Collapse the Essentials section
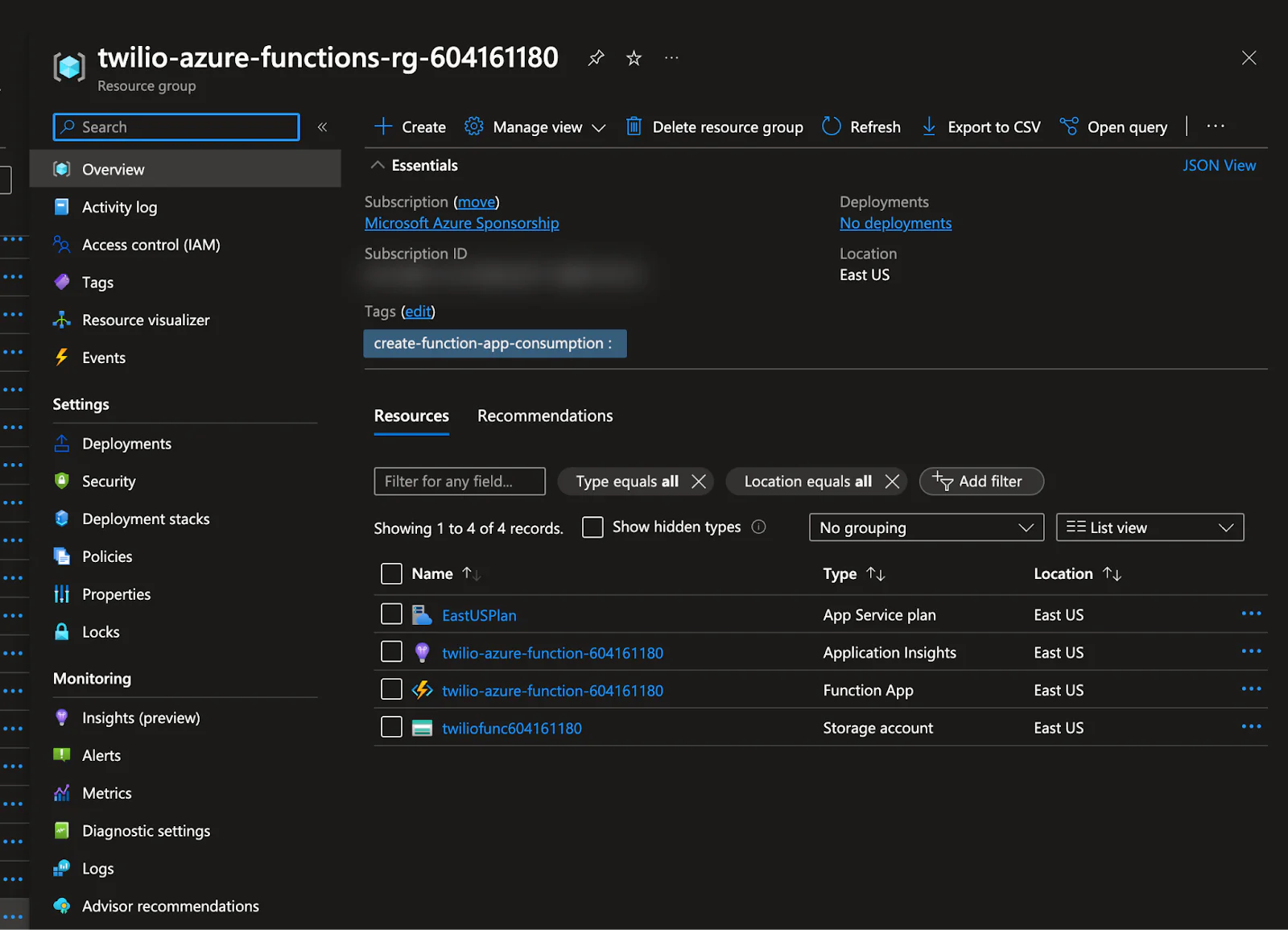This screenshot has height=930, width=1288. coord(377,165)
